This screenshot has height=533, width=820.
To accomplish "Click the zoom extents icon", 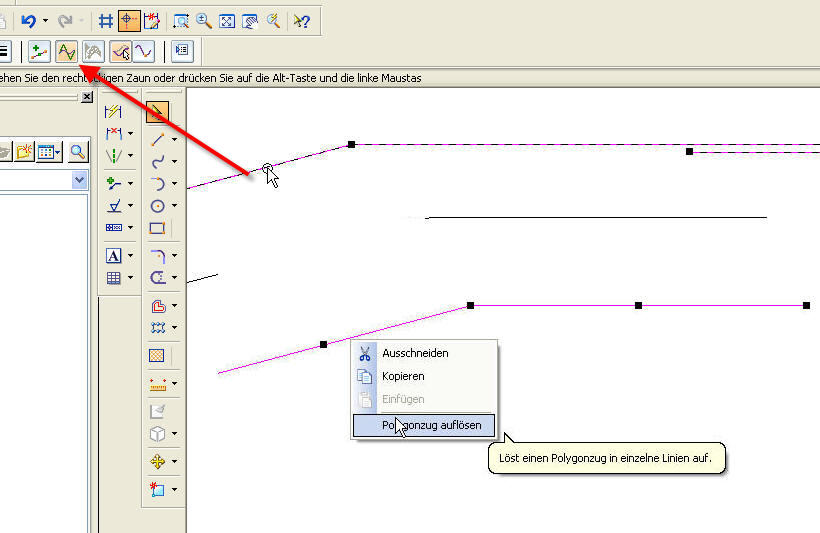I will click(x=227, y=20).
